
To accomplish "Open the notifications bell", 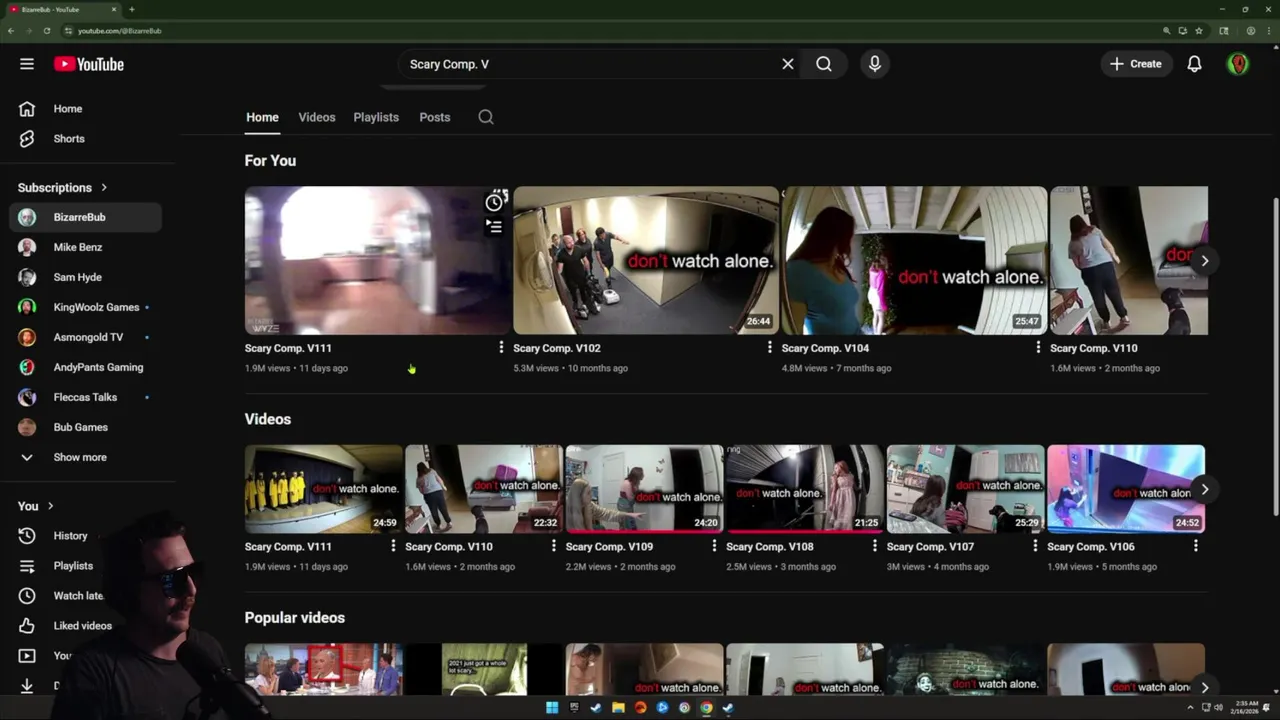I will point(1194,64).
